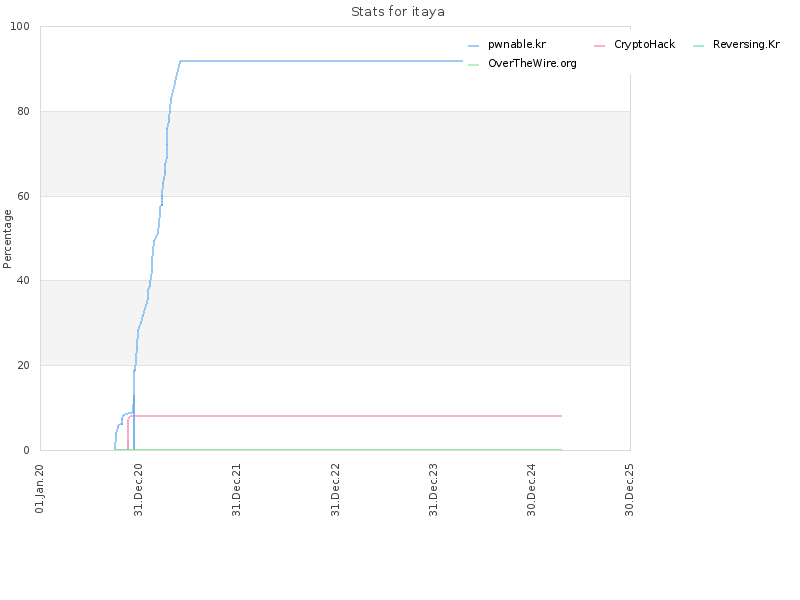Click the 31.Dec.20 x-axis label
The width and height of the screenshot is (800, 600).
click(138, 490)
